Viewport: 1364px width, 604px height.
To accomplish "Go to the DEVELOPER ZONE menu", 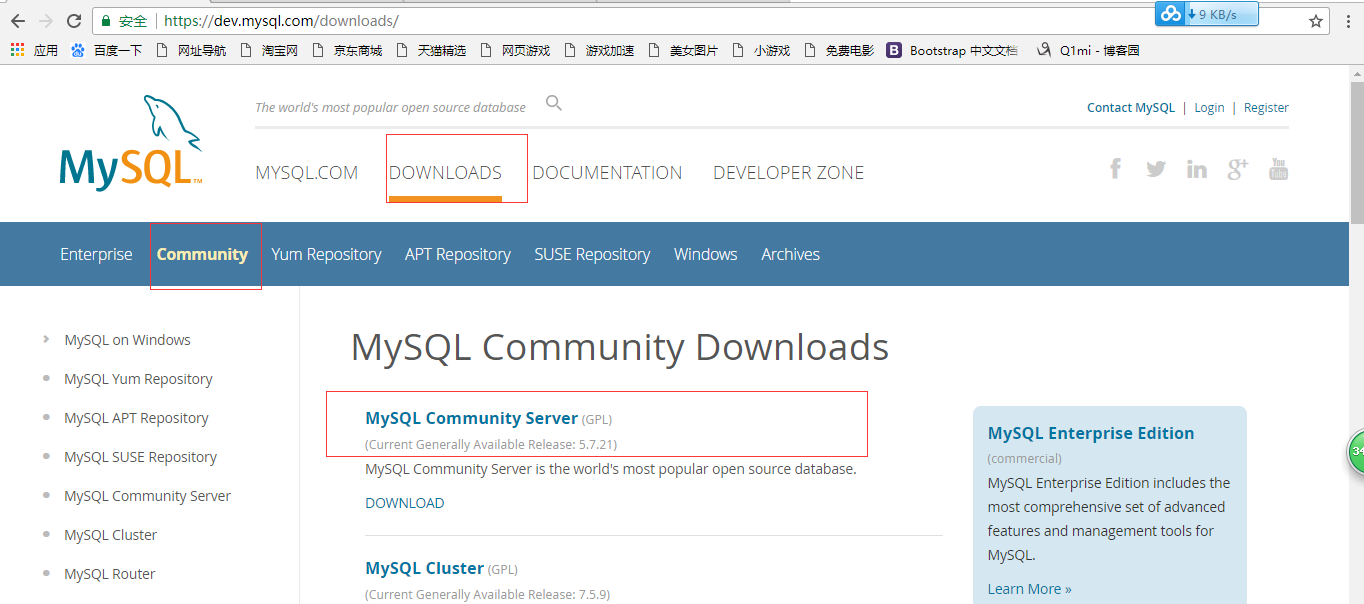I will (x=788, y=173).
